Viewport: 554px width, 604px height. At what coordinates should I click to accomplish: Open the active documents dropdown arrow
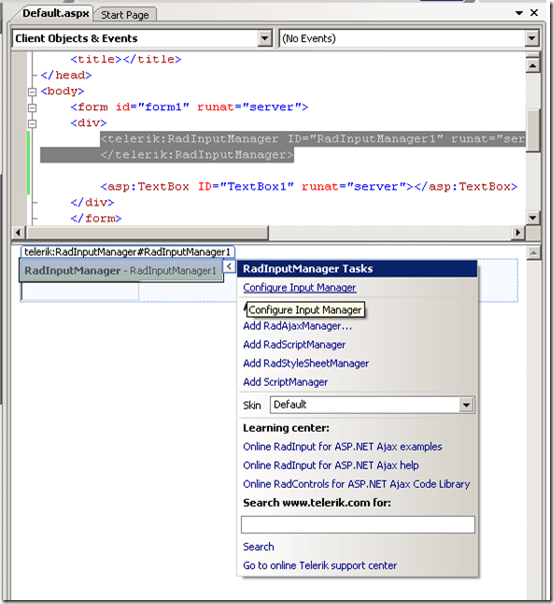pos(519,13)
